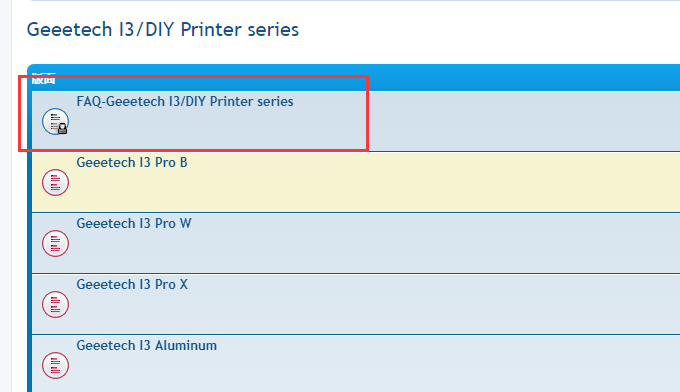Click the 版面 column header label
The height and width of the screenshot is (392, 680).
point(43,78)
